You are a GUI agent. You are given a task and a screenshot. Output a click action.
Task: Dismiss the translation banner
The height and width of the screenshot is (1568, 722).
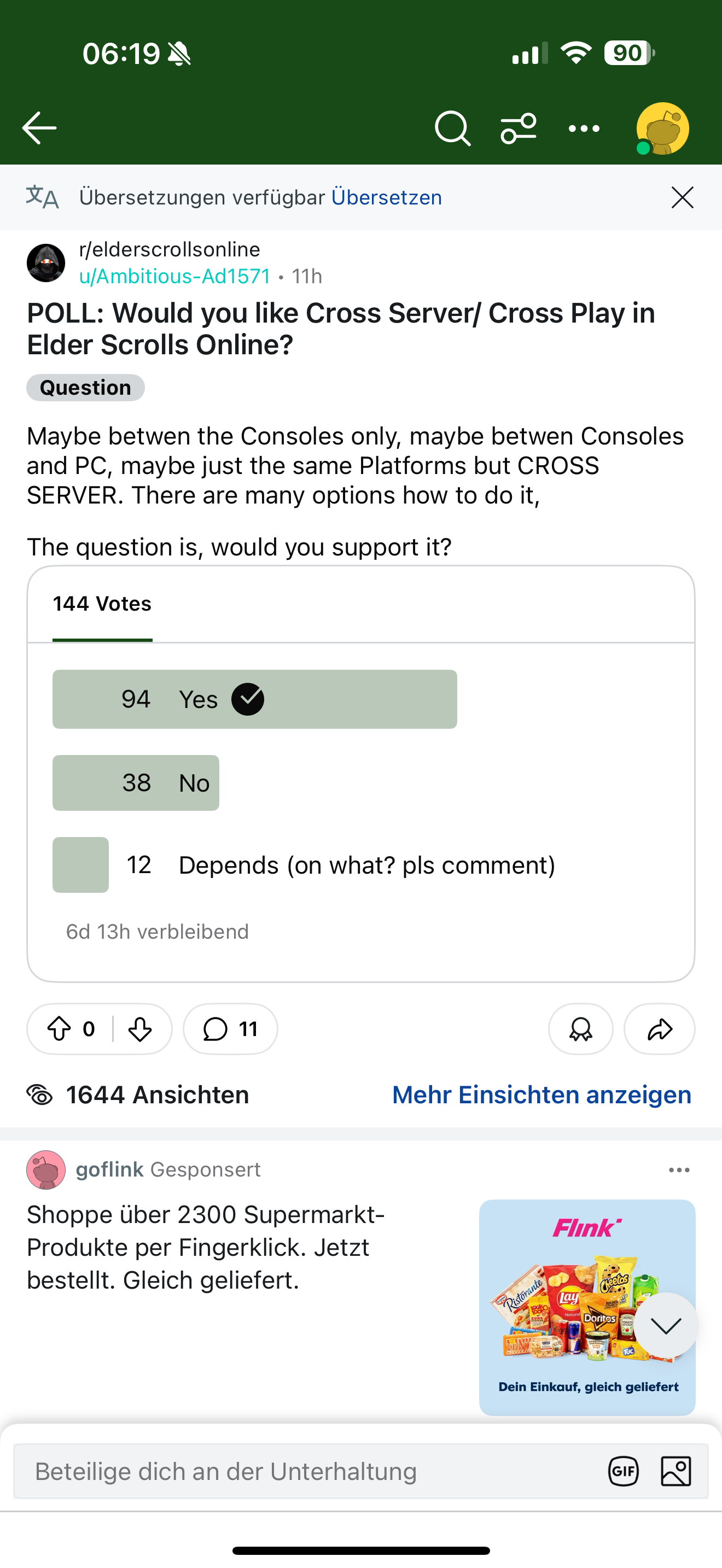click(683, 197)
